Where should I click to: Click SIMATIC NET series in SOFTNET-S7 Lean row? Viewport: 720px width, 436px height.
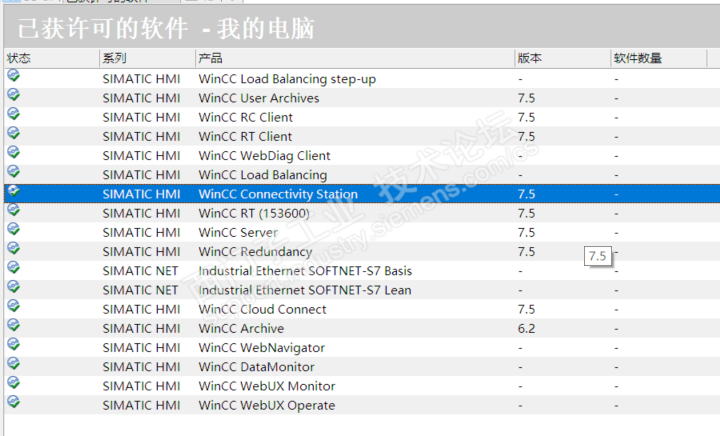click(x=140, y=290)
